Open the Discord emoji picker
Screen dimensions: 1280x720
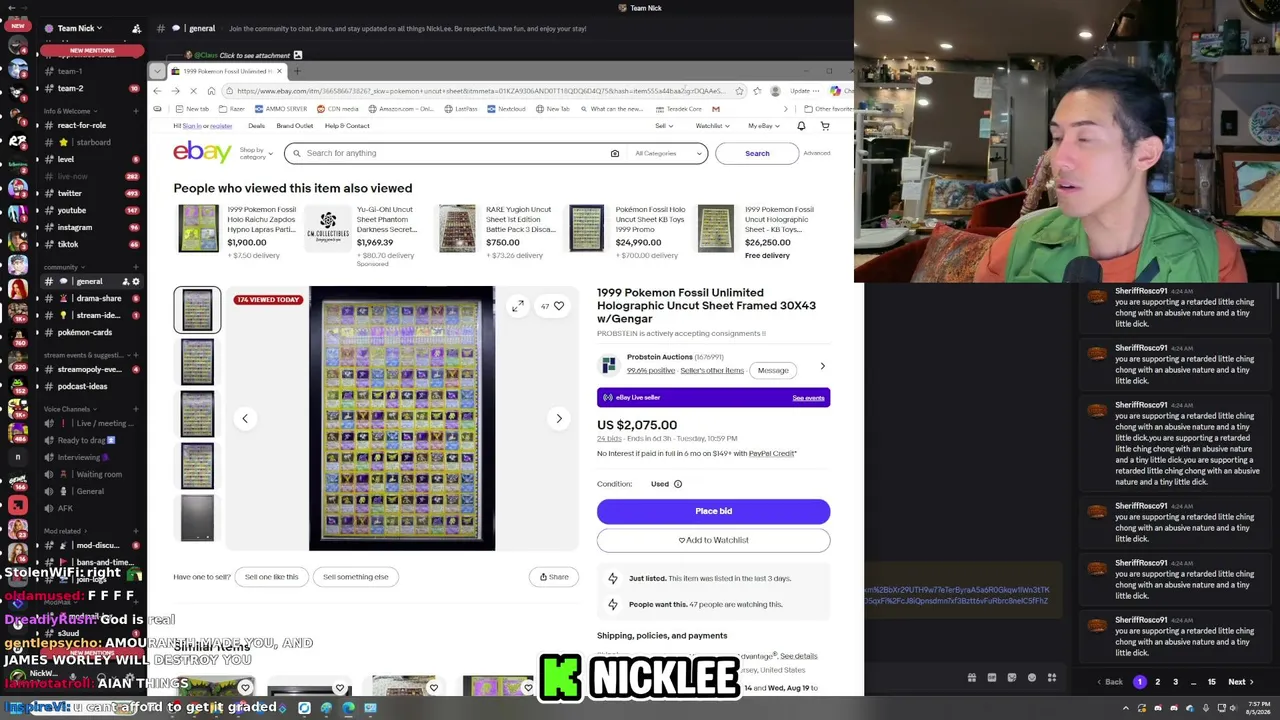point(1032,678)
